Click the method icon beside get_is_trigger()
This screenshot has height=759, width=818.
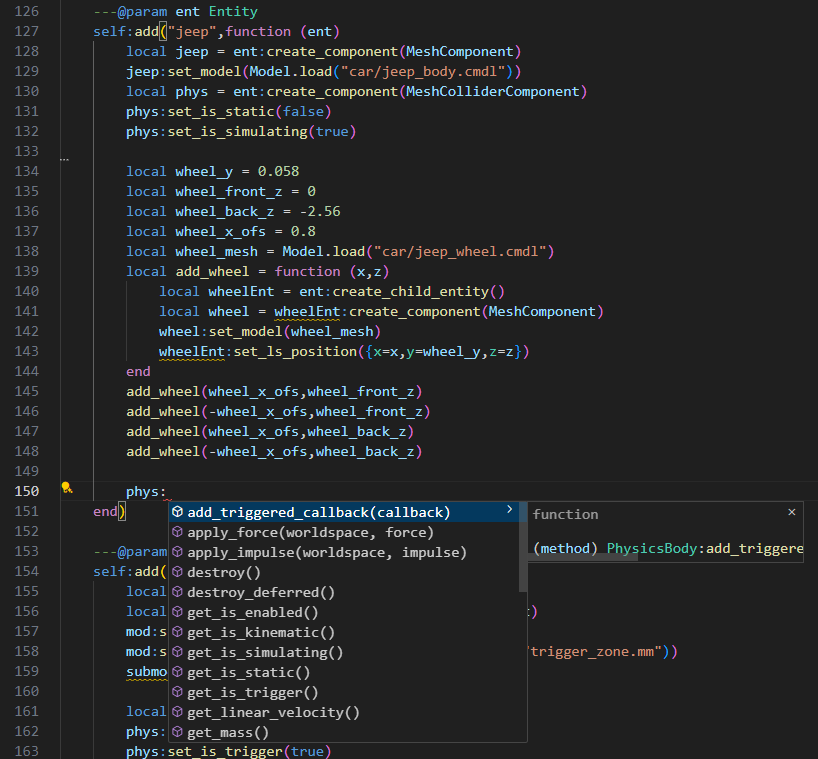(x=177, y=692)
